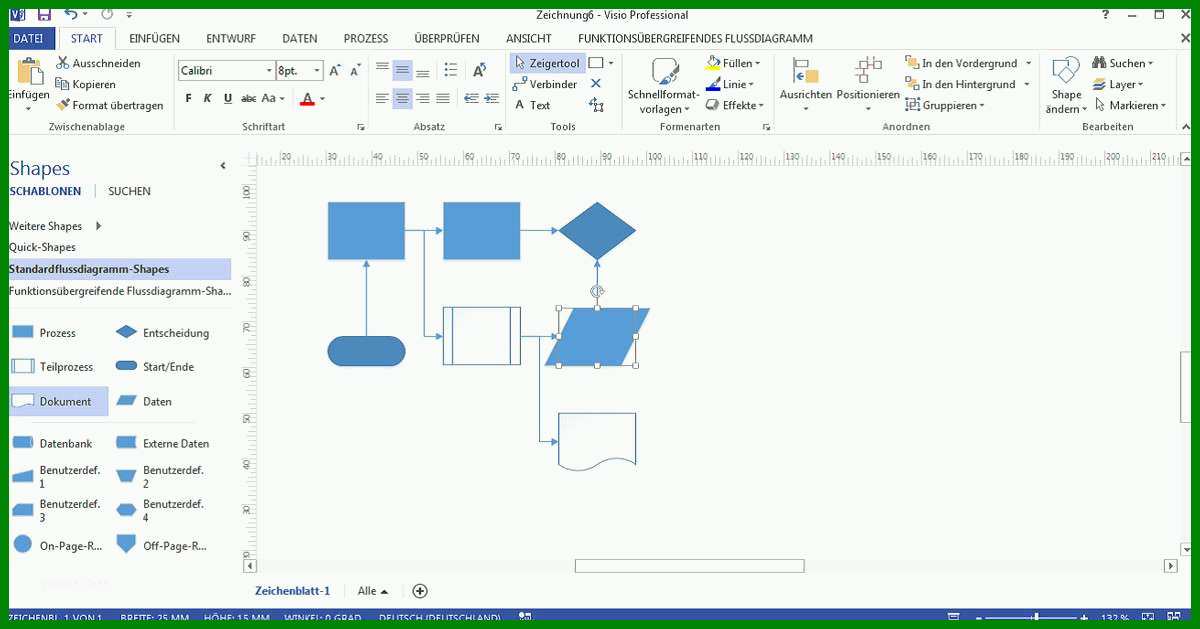Select the Zeigertool pointer tool
Screen dimensions: 1200x629
coord(546,63)
